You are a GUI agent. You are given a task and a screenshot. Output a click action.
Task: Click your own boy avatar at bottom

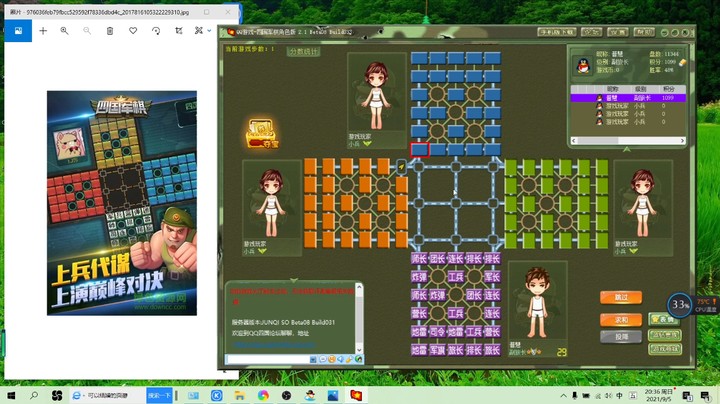click(x=537, y=303)
